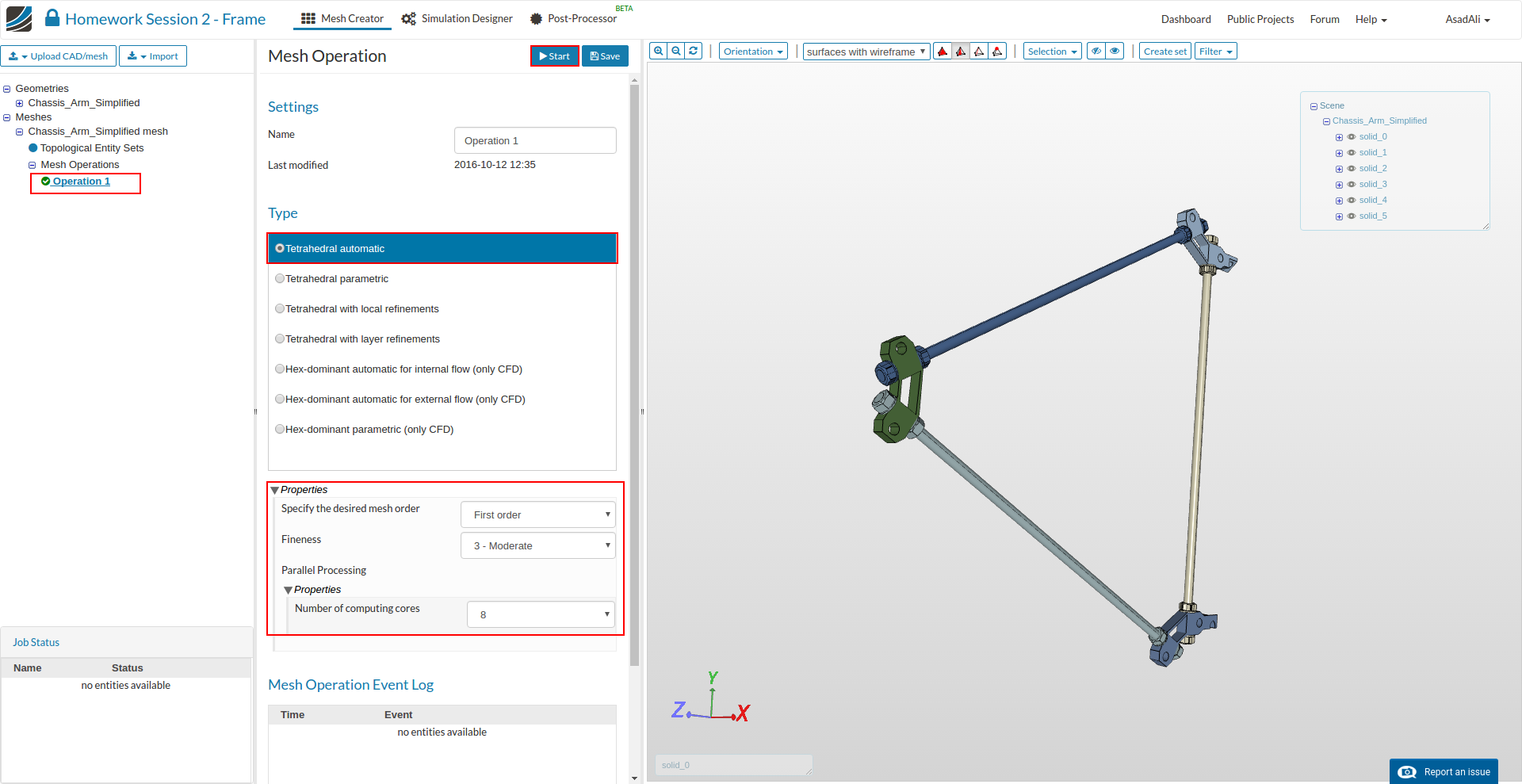Toggle visibility of solid_4
The width and height of the screenshot is (1522, 784).
[1352, 201]
